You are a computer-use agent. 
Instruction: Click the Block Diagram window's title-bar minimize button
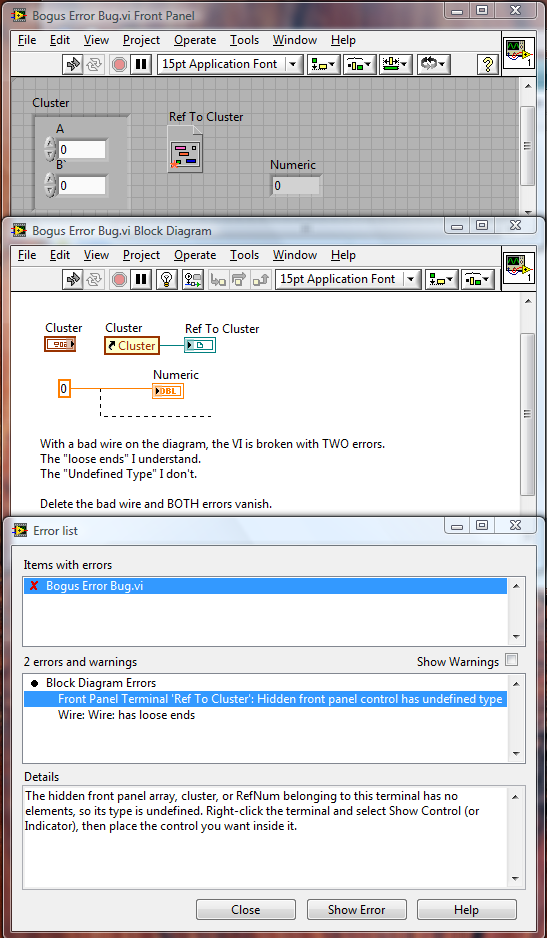tap(457, 226)
